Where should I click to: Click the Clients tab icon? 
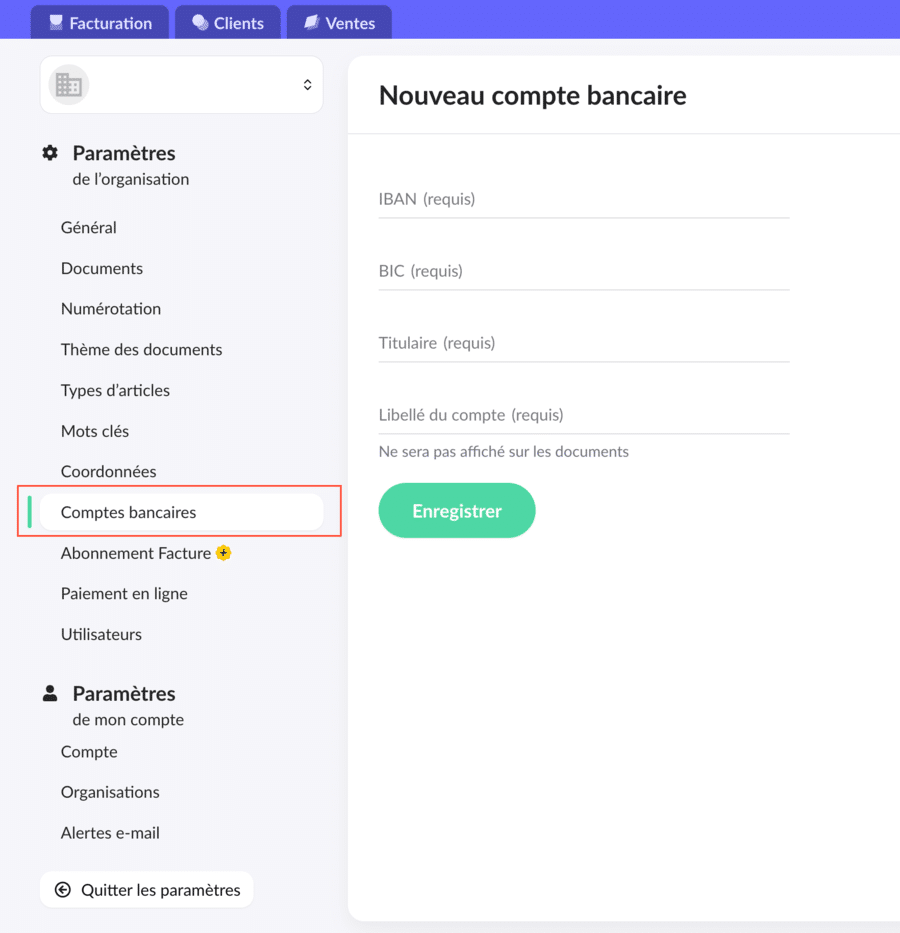[x=200, y=23]
